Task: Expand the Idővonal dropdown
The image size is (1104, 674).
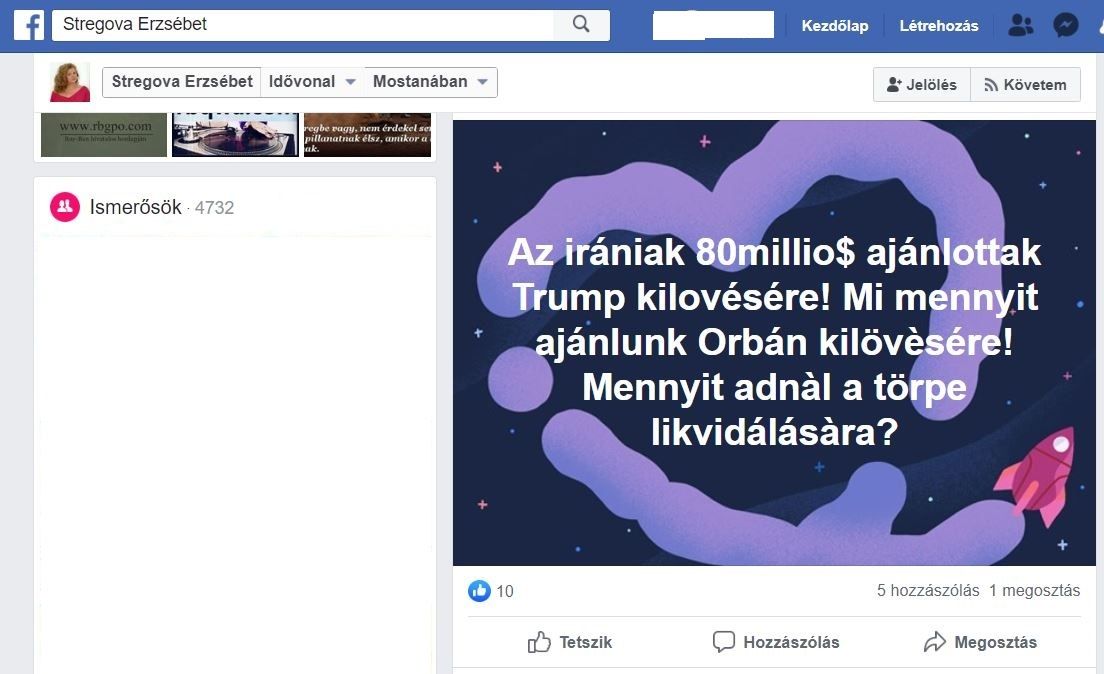Action: [x=312, y=82]
